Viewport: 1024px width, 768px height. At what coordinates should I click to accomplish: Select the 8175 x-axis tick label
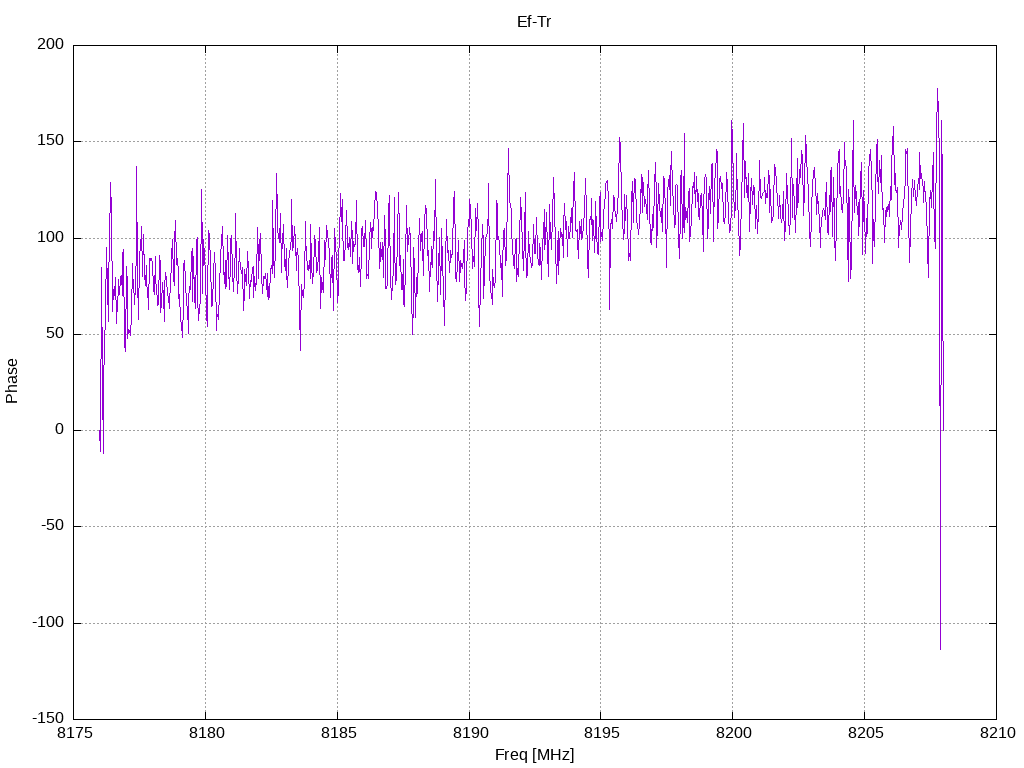point(74,733)
